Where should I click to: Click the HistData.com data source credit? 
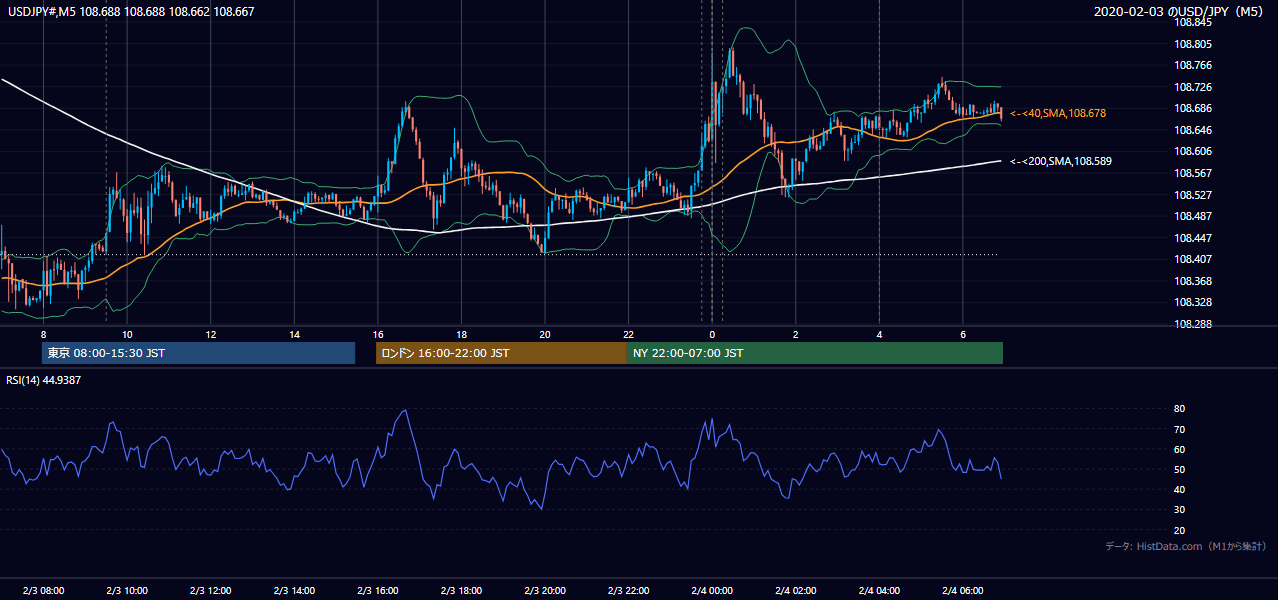point(1185,546)
